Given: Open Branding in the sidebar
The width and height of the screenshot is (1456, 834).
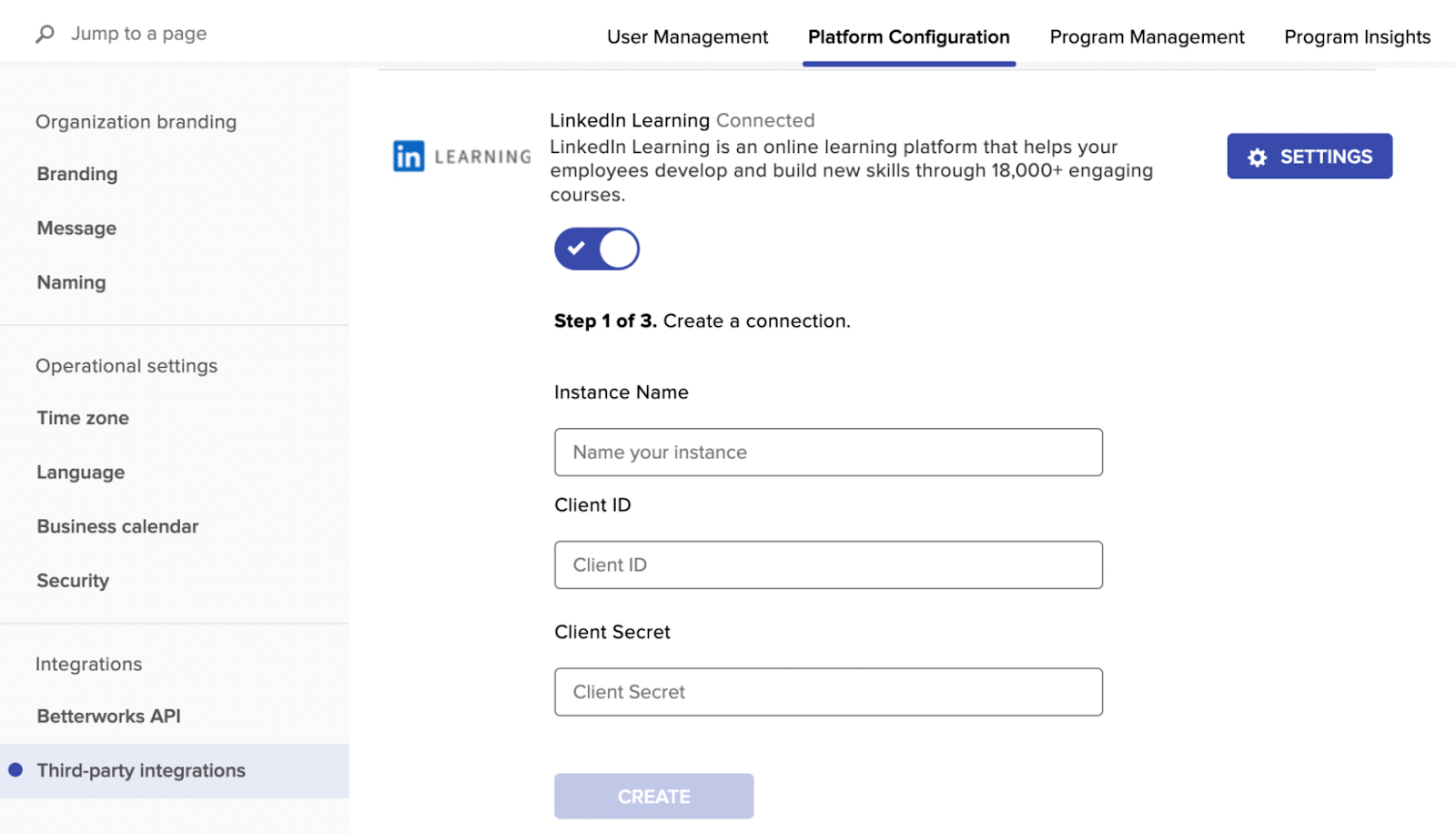Looking at the screenshot, I should (77, 174).
